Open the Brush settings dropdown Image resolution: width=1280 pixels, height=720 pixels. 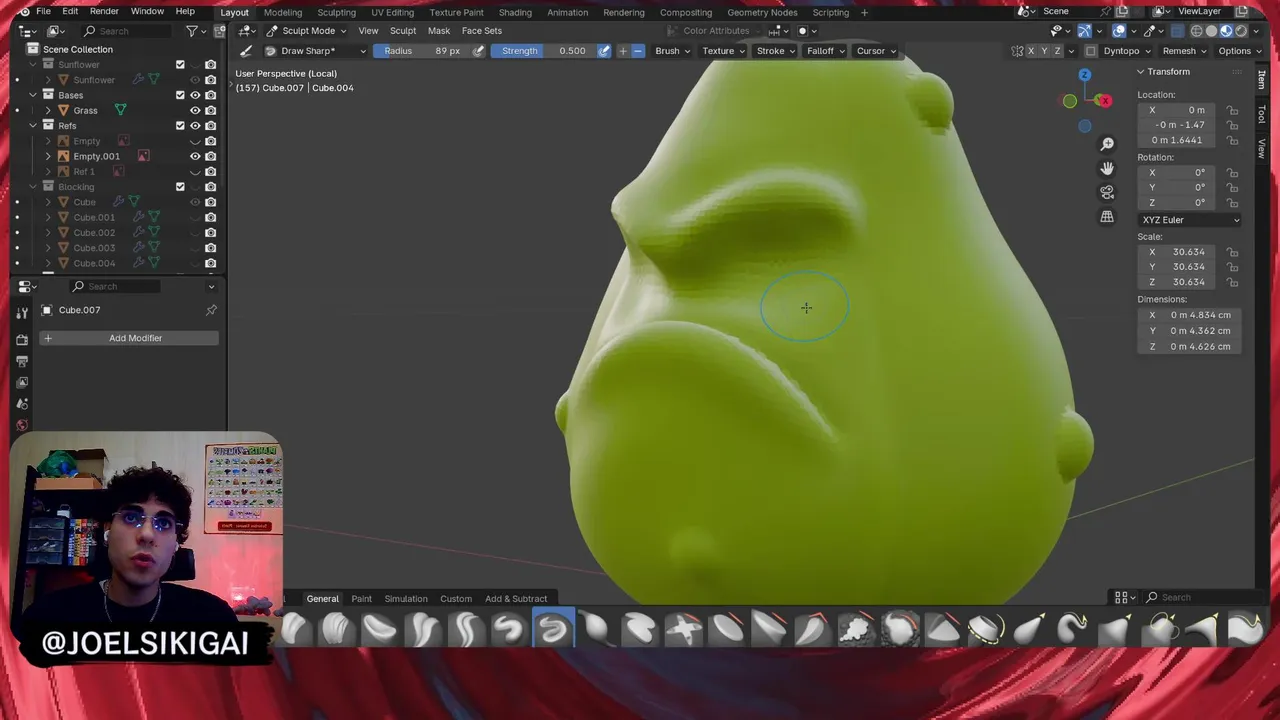[672, 51]
